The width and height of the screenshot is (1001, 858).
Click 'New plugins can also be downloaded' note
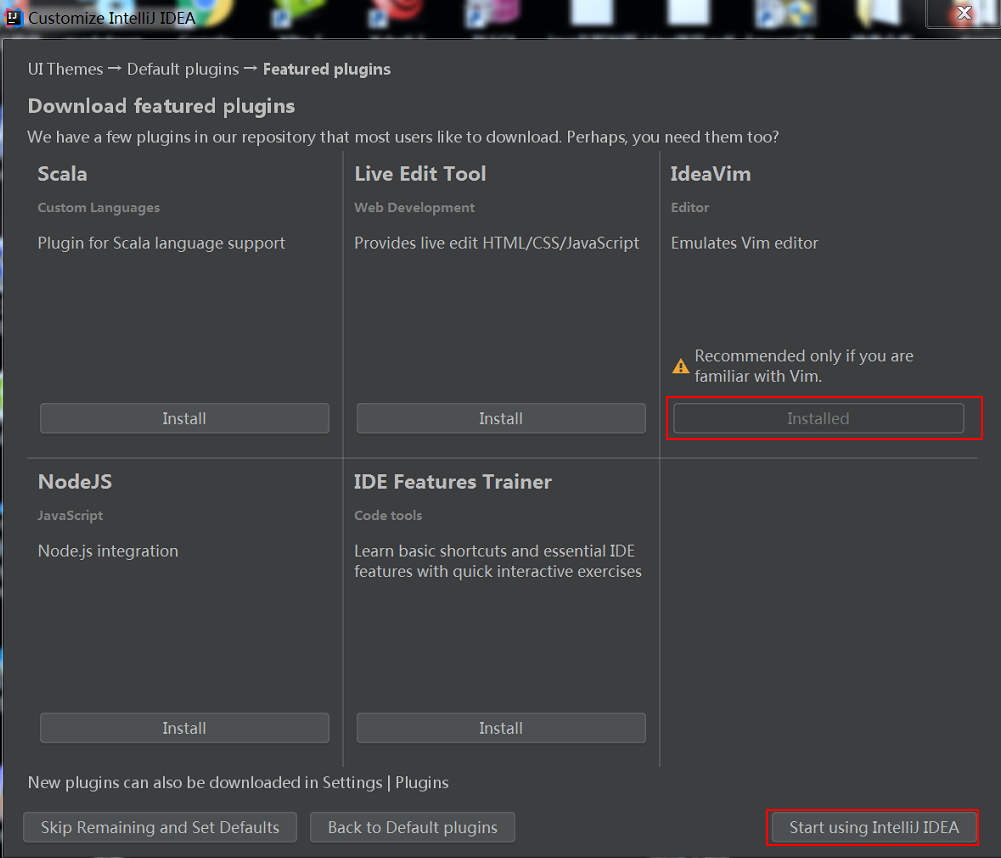tap(238, 783)
